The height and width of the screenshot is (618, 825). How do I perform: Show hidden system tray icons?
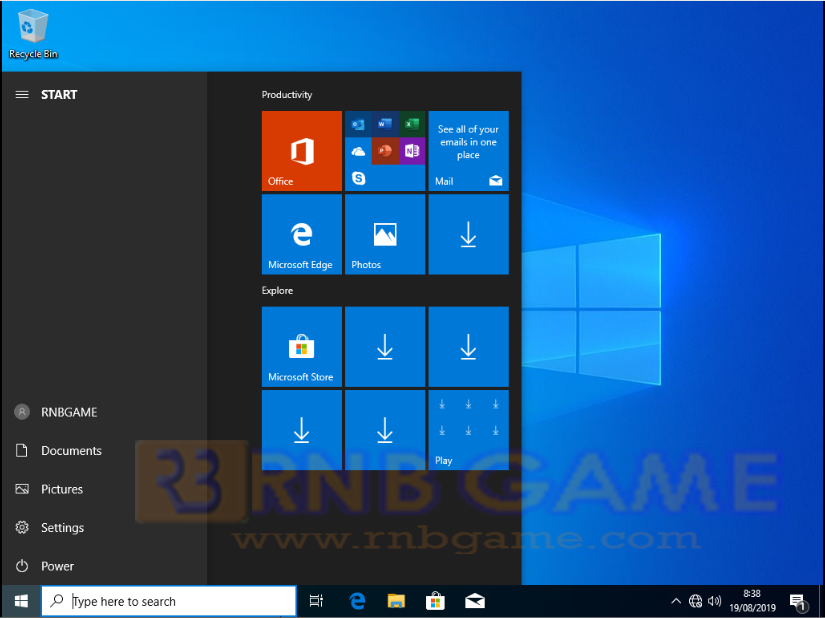(676, 601)
